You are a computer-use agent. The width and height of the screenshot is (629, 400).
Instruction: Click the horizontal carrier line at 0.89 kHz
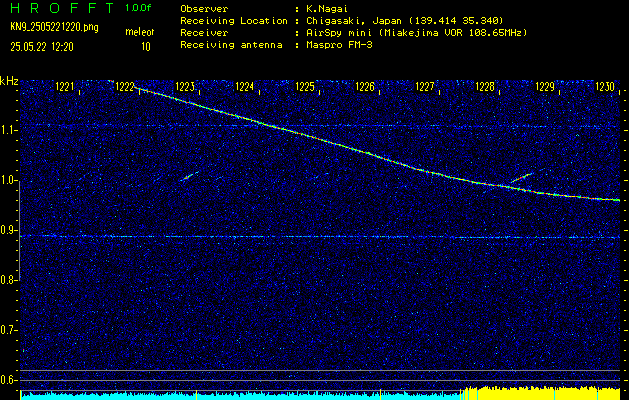tap(320, 237)
